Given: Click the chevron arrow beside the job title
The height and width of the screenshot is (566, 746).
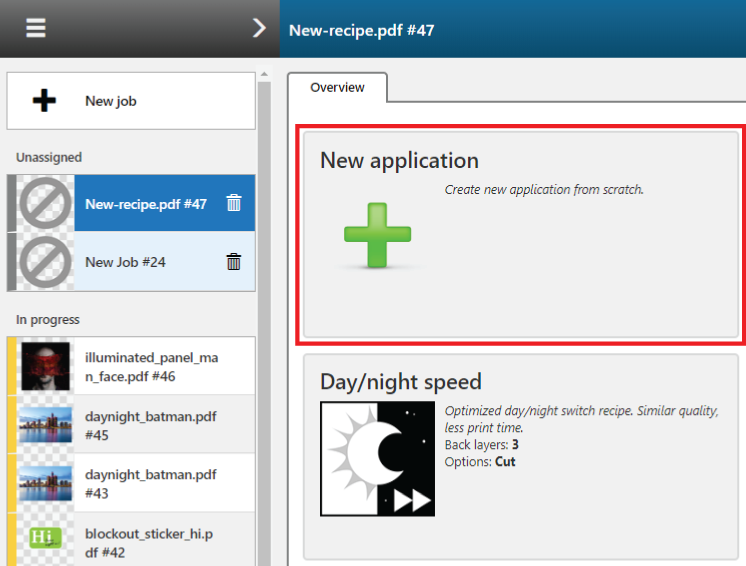Looking at the screenshot, I should pos(259,28).
